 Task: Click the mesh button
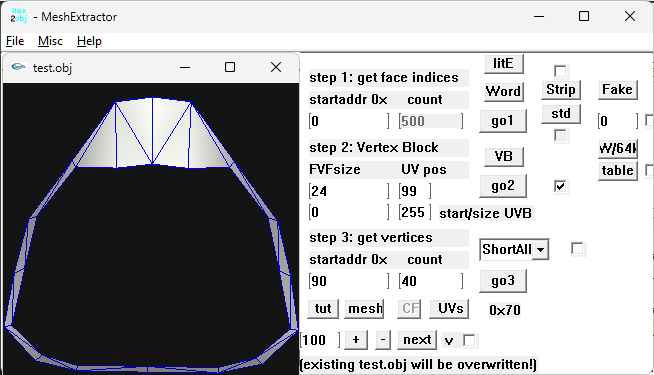point(365,309)
